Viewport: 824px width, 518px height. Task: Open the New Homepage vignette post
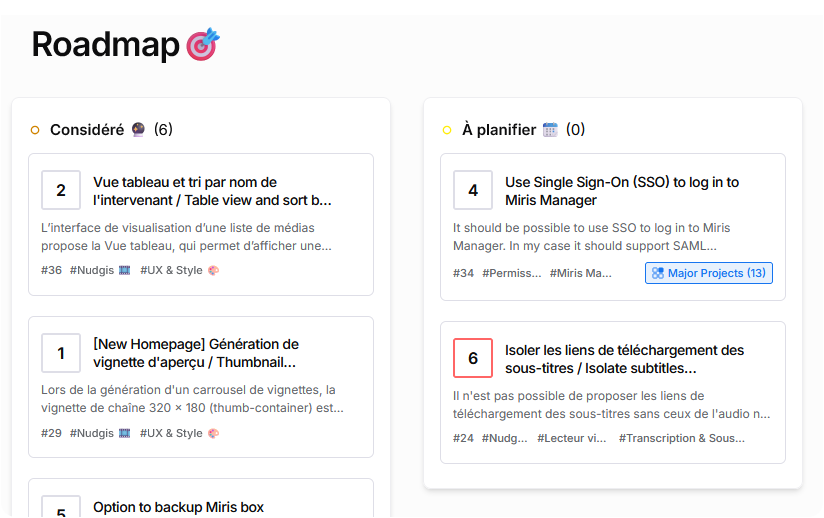tap(195, 353)
